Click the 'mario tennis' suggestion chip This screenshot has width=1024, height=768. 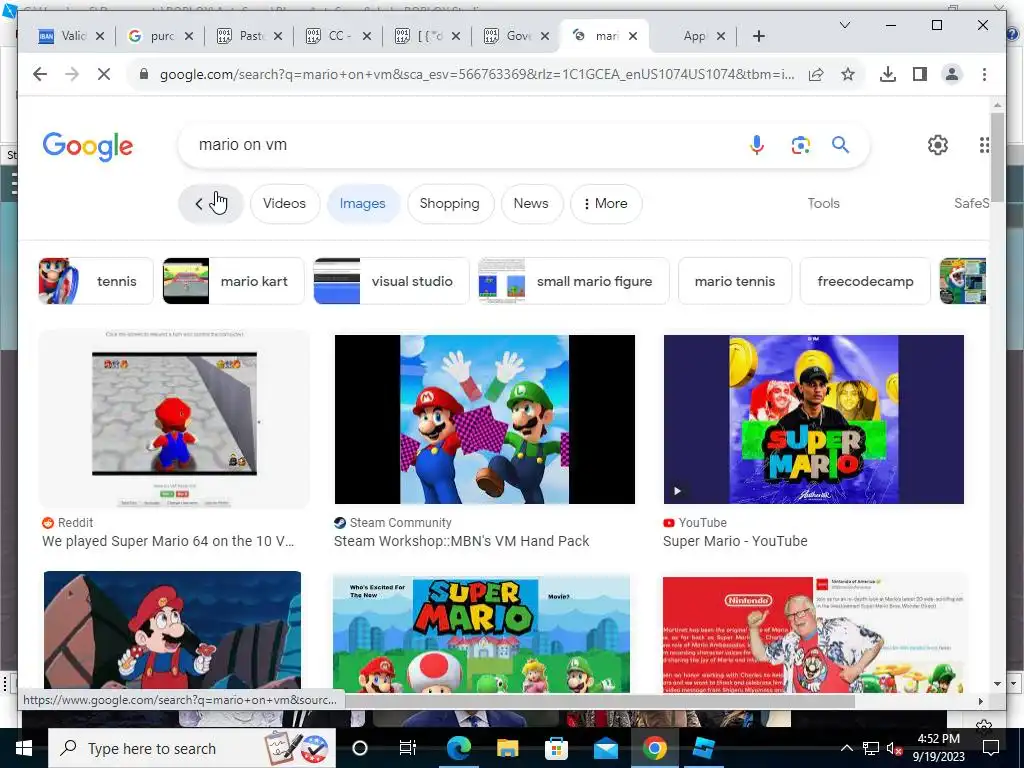coord(735,281)
